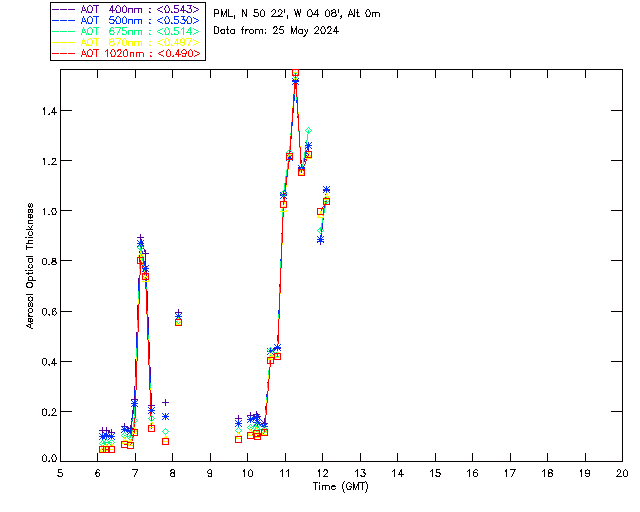The image size is (640, 512).
Task: Click the hour 14 x-axis label
Action: click(x=398, y=473)
